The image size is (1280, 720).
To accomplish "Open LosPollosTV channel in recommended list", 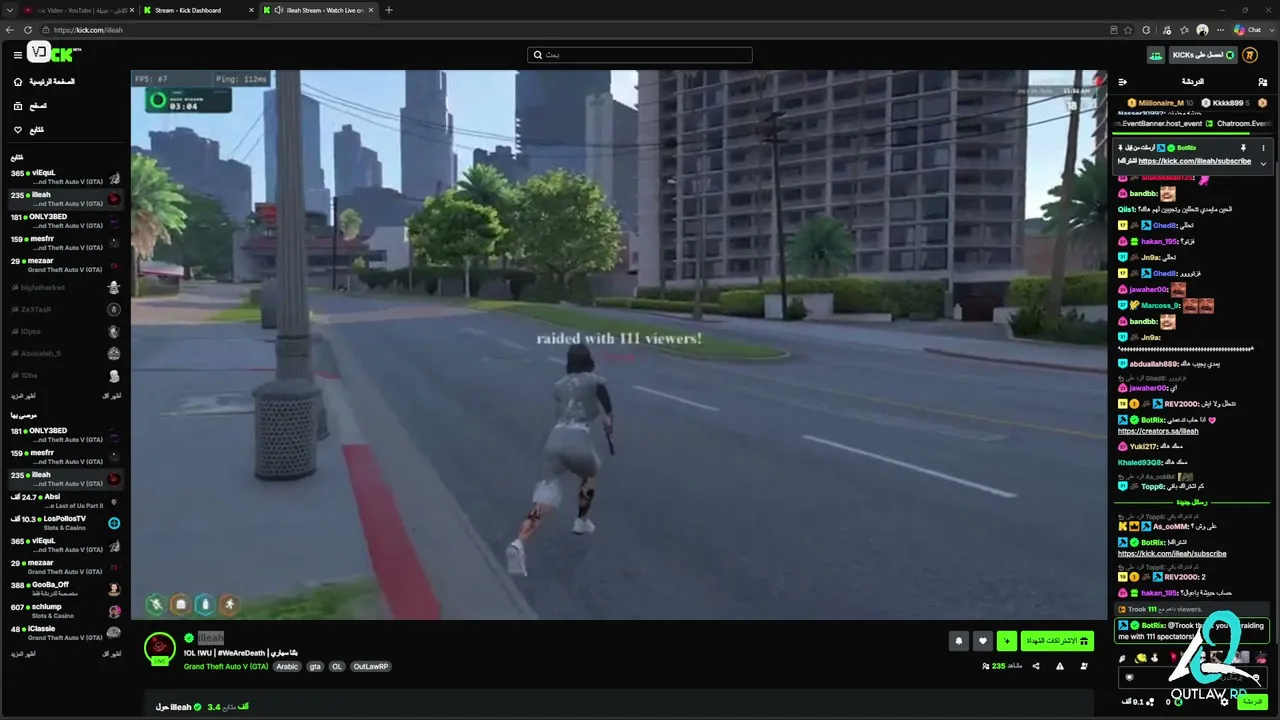I will (65, 523).
